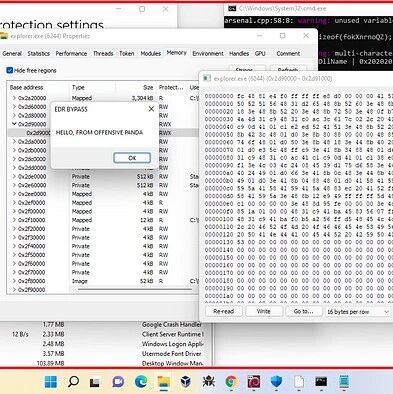Switch to Google Chrome in taskbar
The width and height of the screenshot is (393, 394).
231,382
